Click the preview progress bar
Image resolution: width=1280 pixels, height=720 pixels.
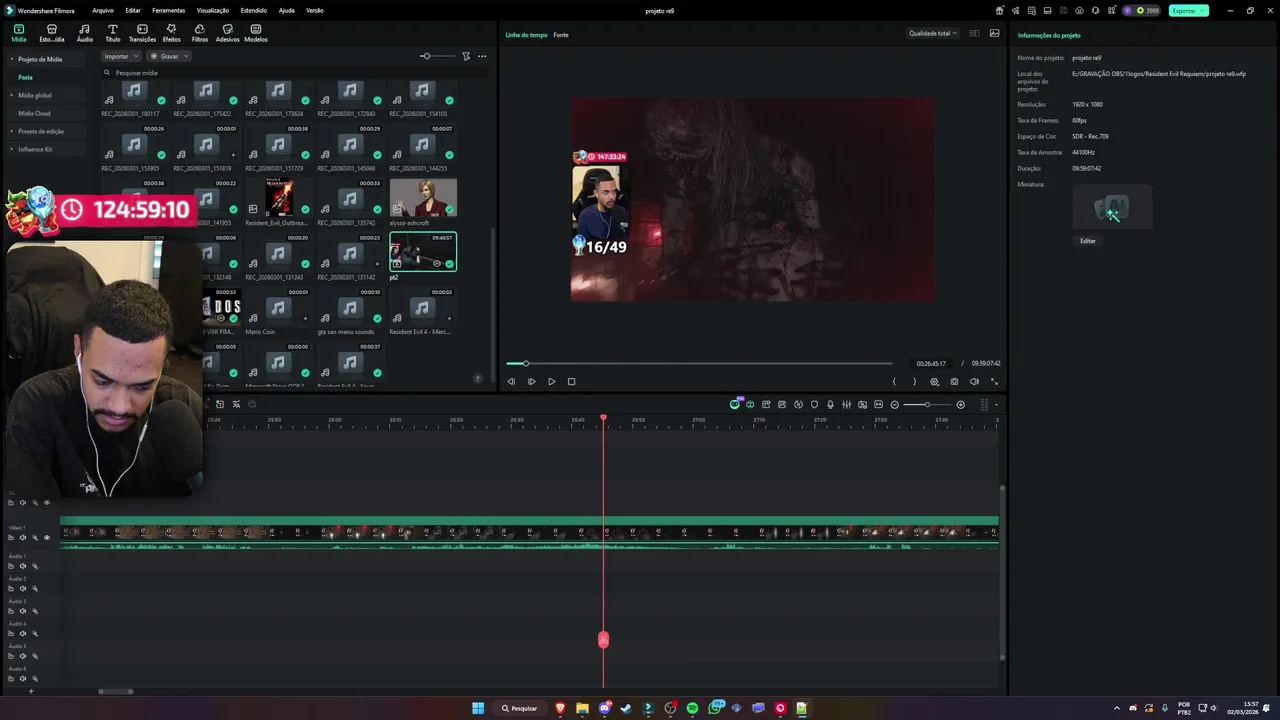[698, 363]
